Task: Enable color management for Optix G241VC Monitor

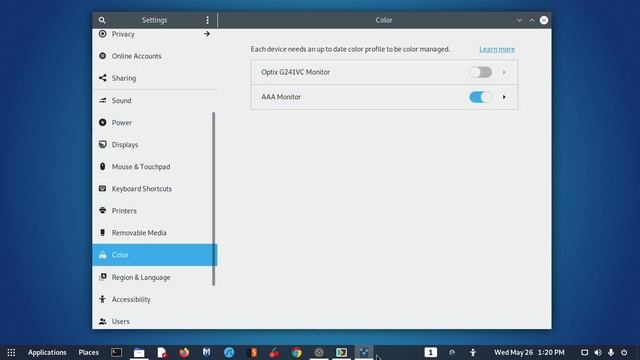Action: (x=480, y=72)
